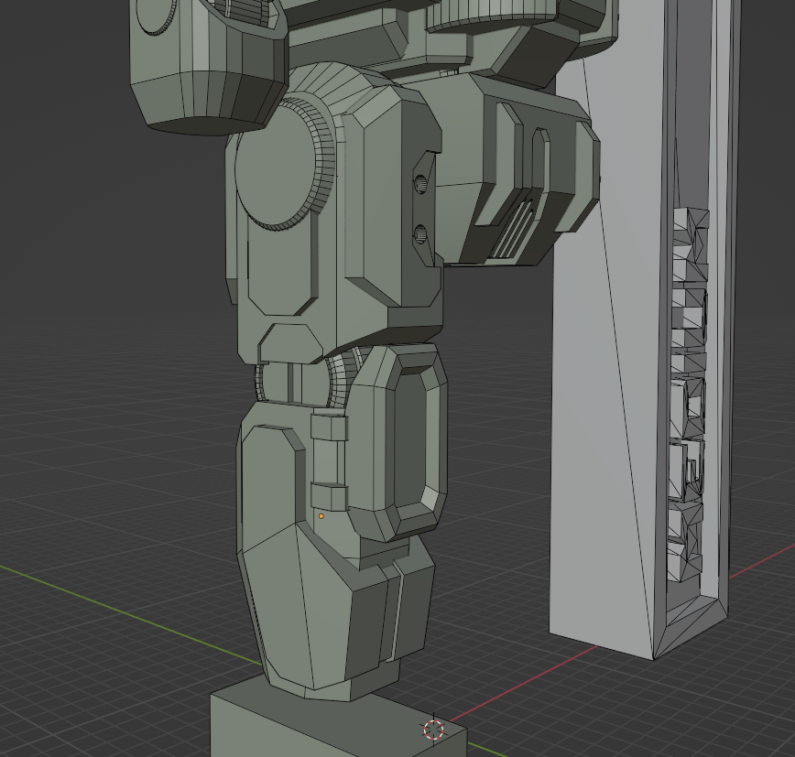Select the large round disc on the thigh
795x757 pixels.
(x=275, y=166)
